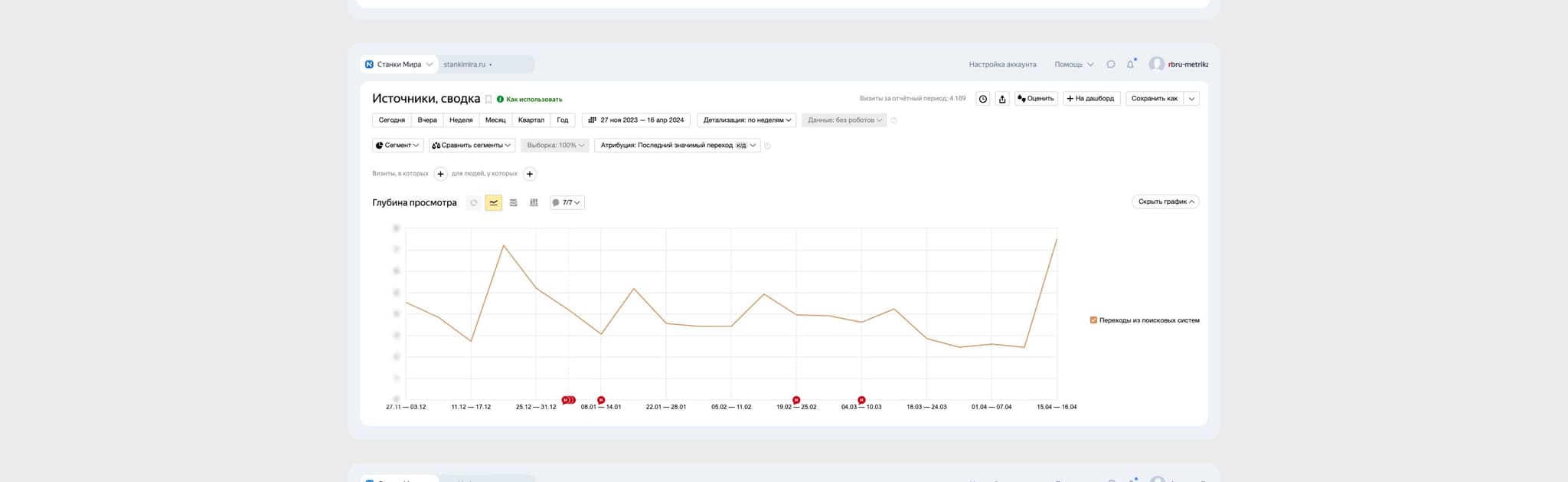
Task: Open the 'Атрибуция' attribution dropdown
Action: click(677, 146)
